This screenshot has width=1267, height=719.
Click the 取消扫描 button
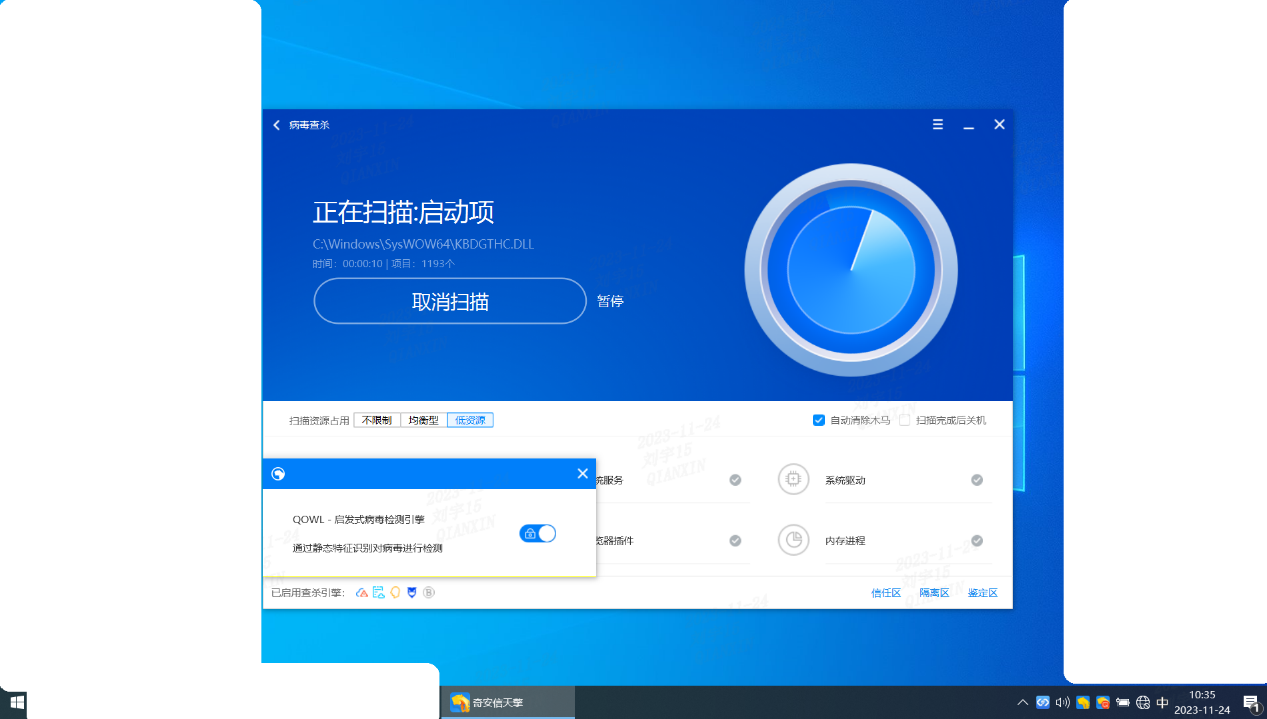click(450, 301)
